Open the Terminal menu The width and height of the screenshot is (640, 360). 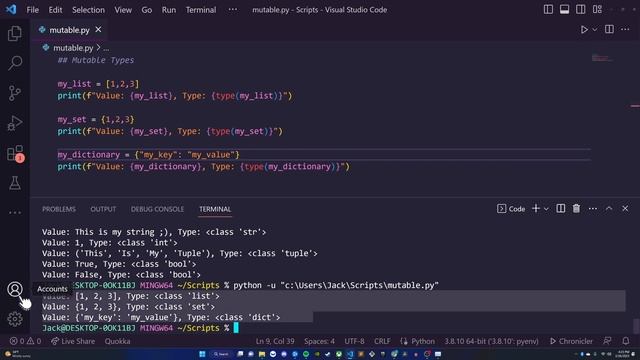tap(201, 10)
